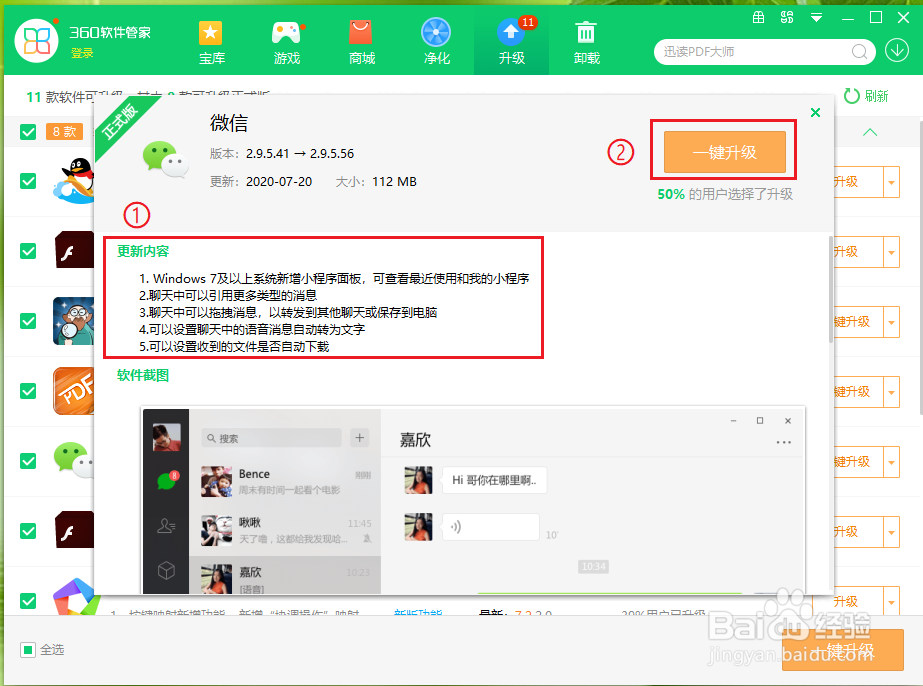
Task: Uncheck the magnifier cartoon app checkbox
Action: point(28,322)
